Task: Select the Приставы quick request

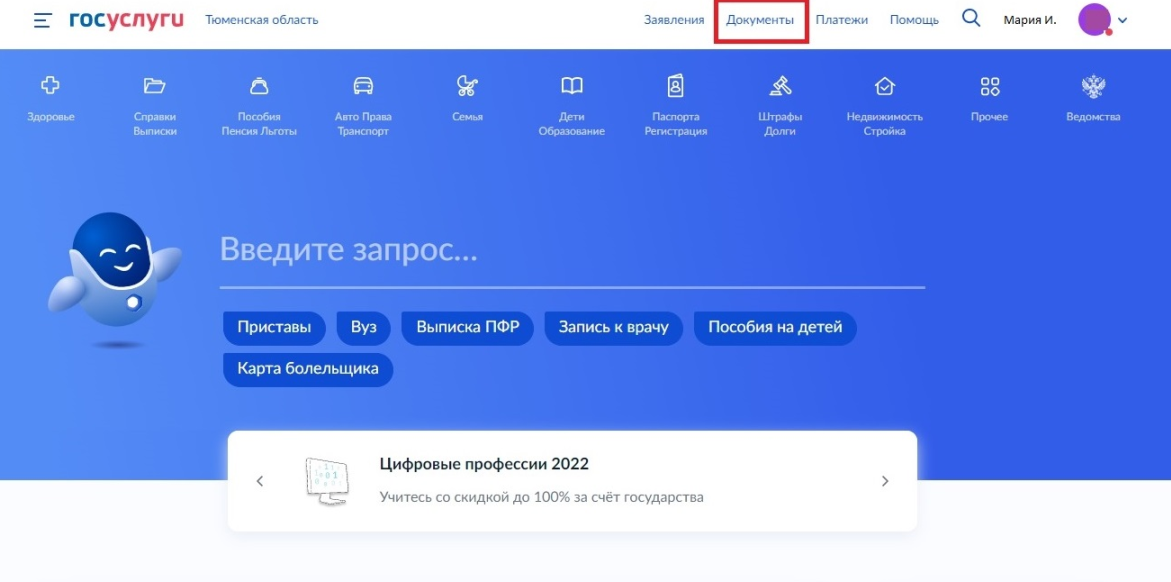Action: coord(275,328)
